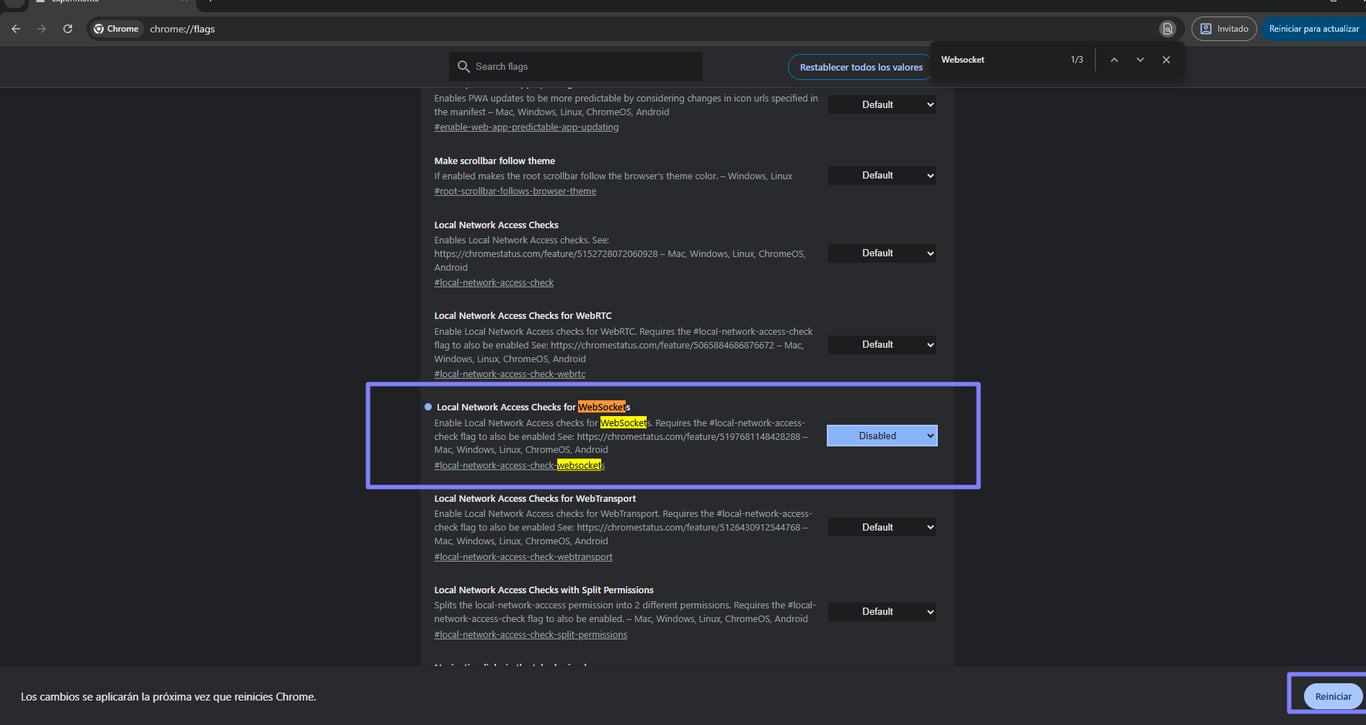
Task: Click Restablecer todos los valores button
Action: click(861, 67)
